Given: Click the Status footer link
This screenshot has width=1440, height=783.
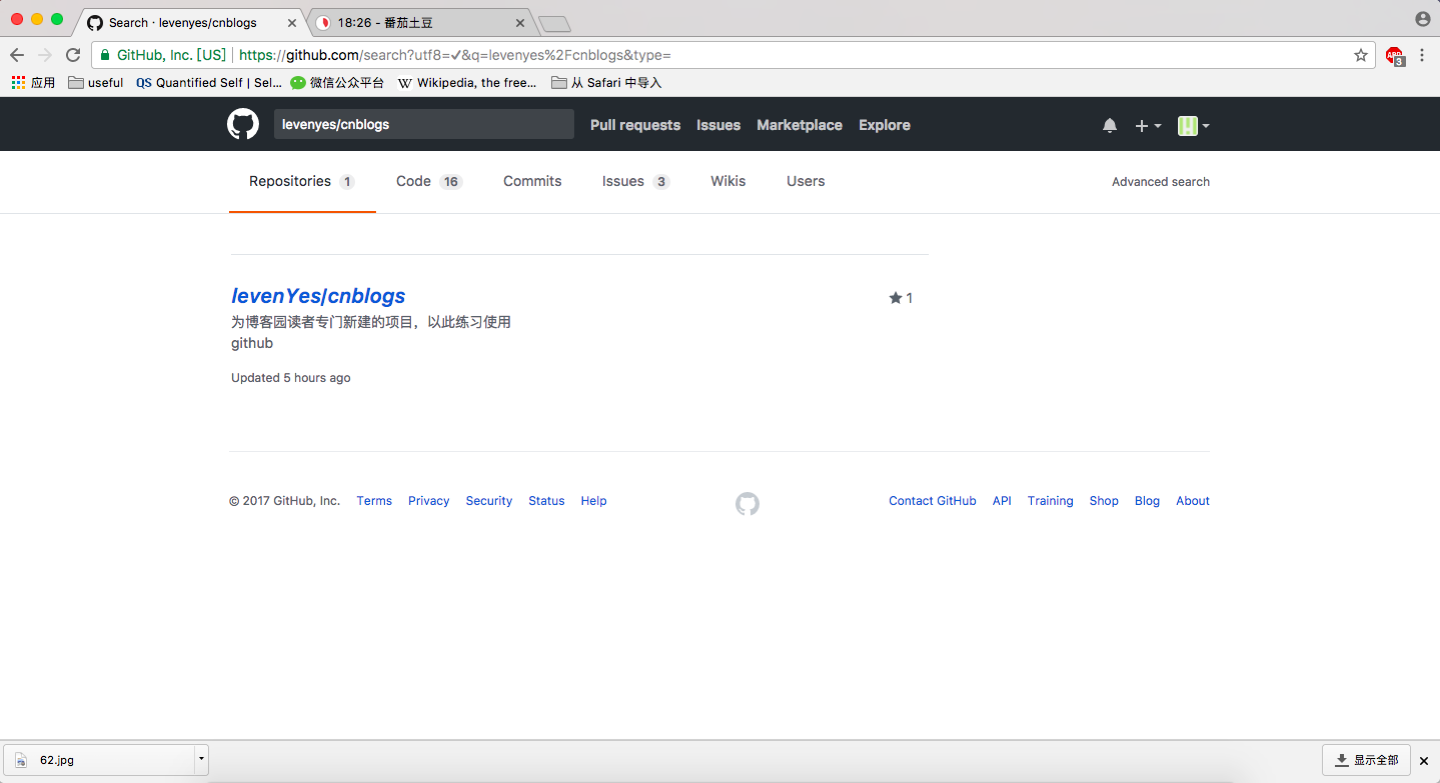Looking at the screenshot, I should 547,501.
